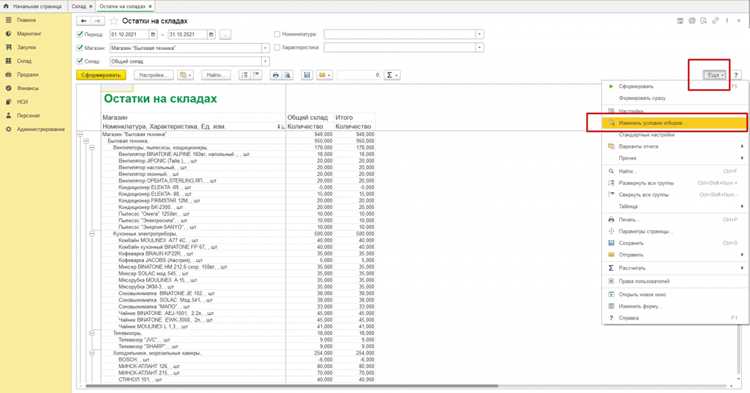This screenshot has height=393, width=750.
Task: Toggle the Склад filter checkbox
Action: click(80, 61)
